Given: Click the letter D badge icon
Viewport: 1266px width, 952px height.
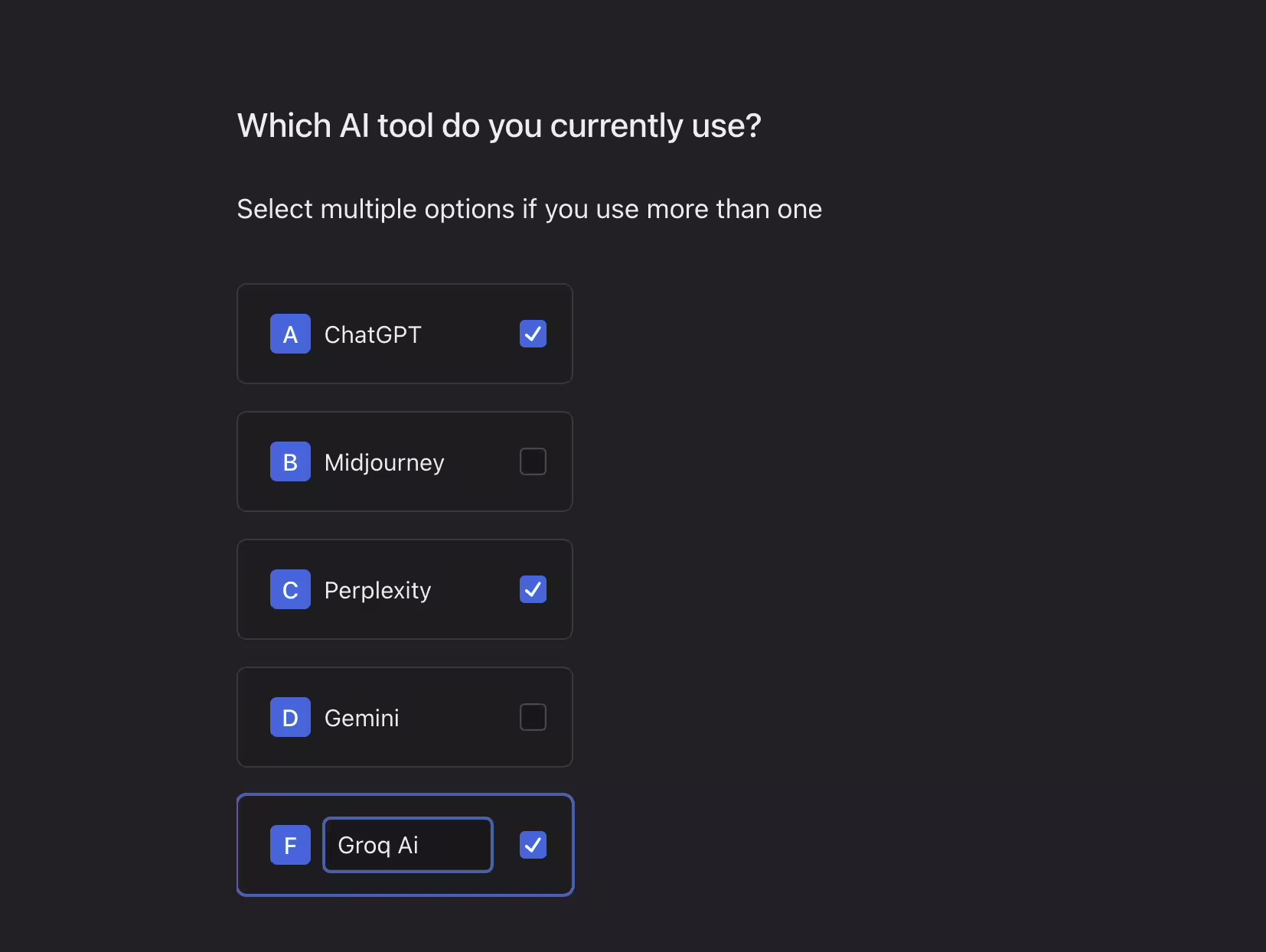Looking at the screenshot, I should 290,717.
